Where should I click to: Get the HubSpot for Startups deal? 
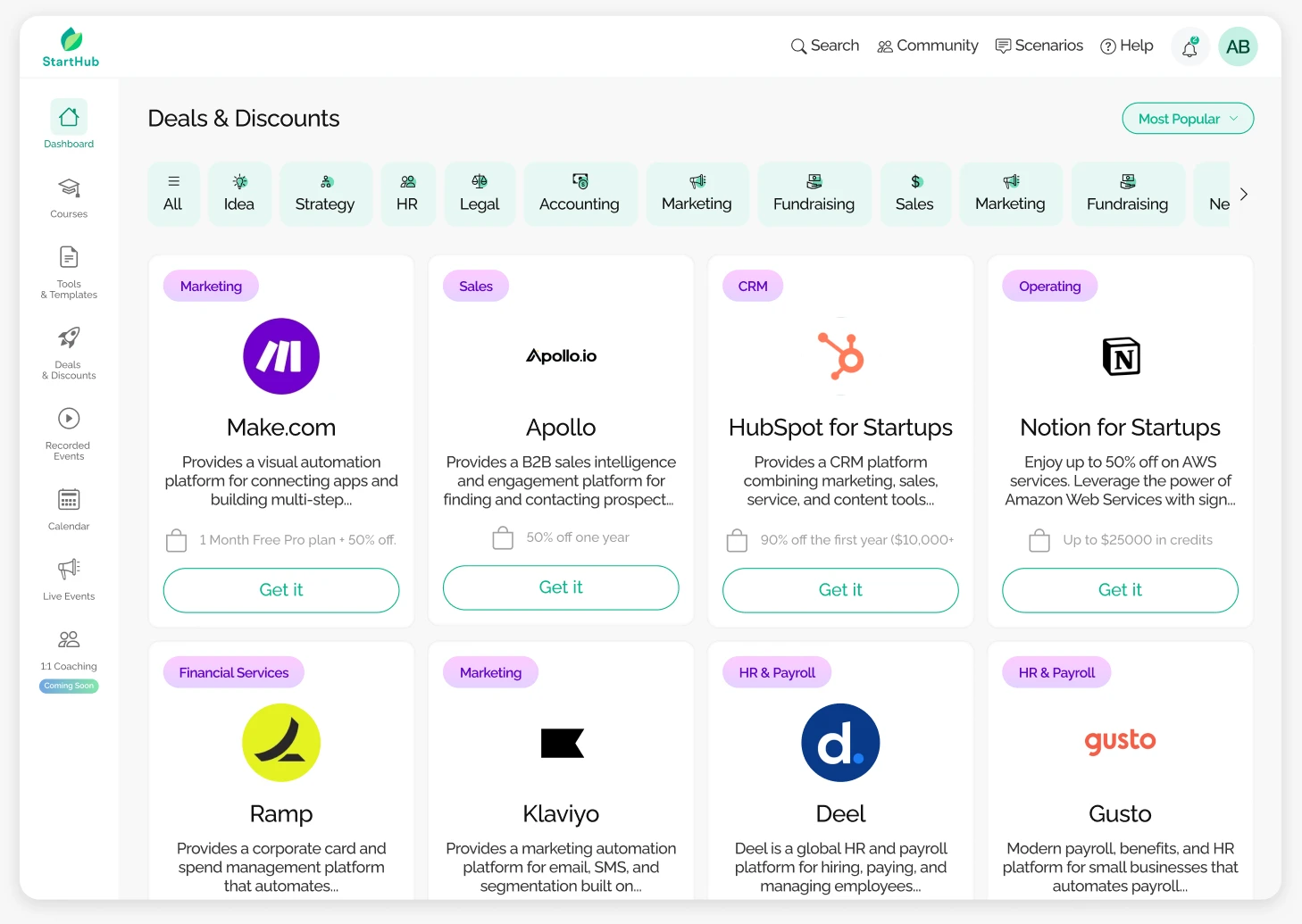click(x=840, y=590)
